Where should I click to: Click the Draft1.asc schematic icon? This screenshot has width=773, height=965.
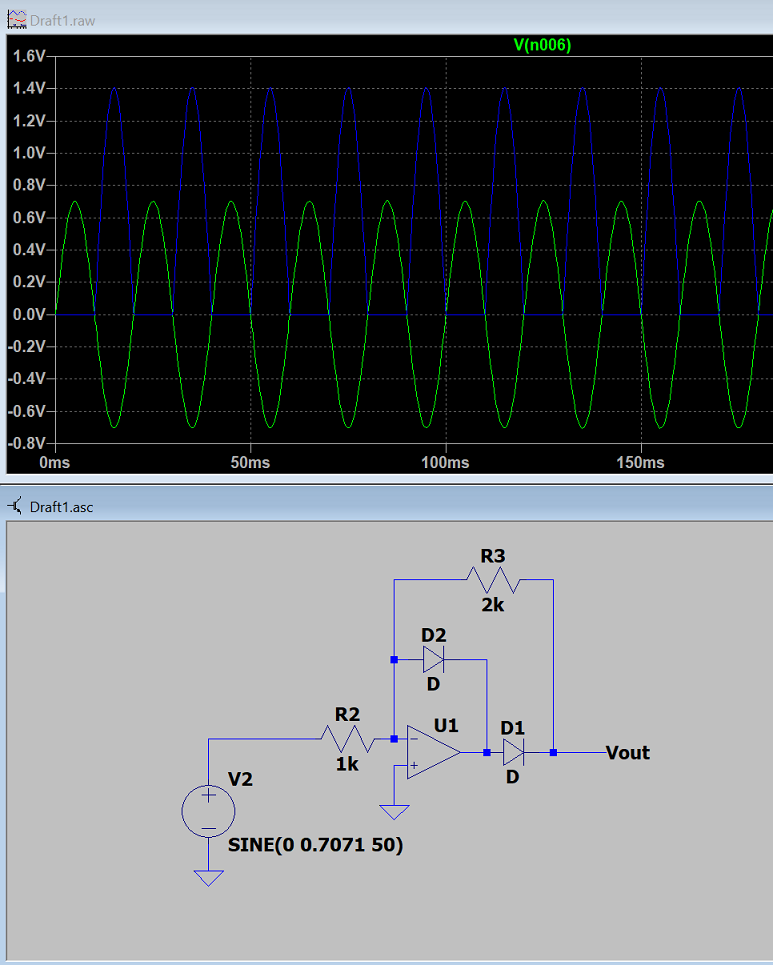click(15, 507)
